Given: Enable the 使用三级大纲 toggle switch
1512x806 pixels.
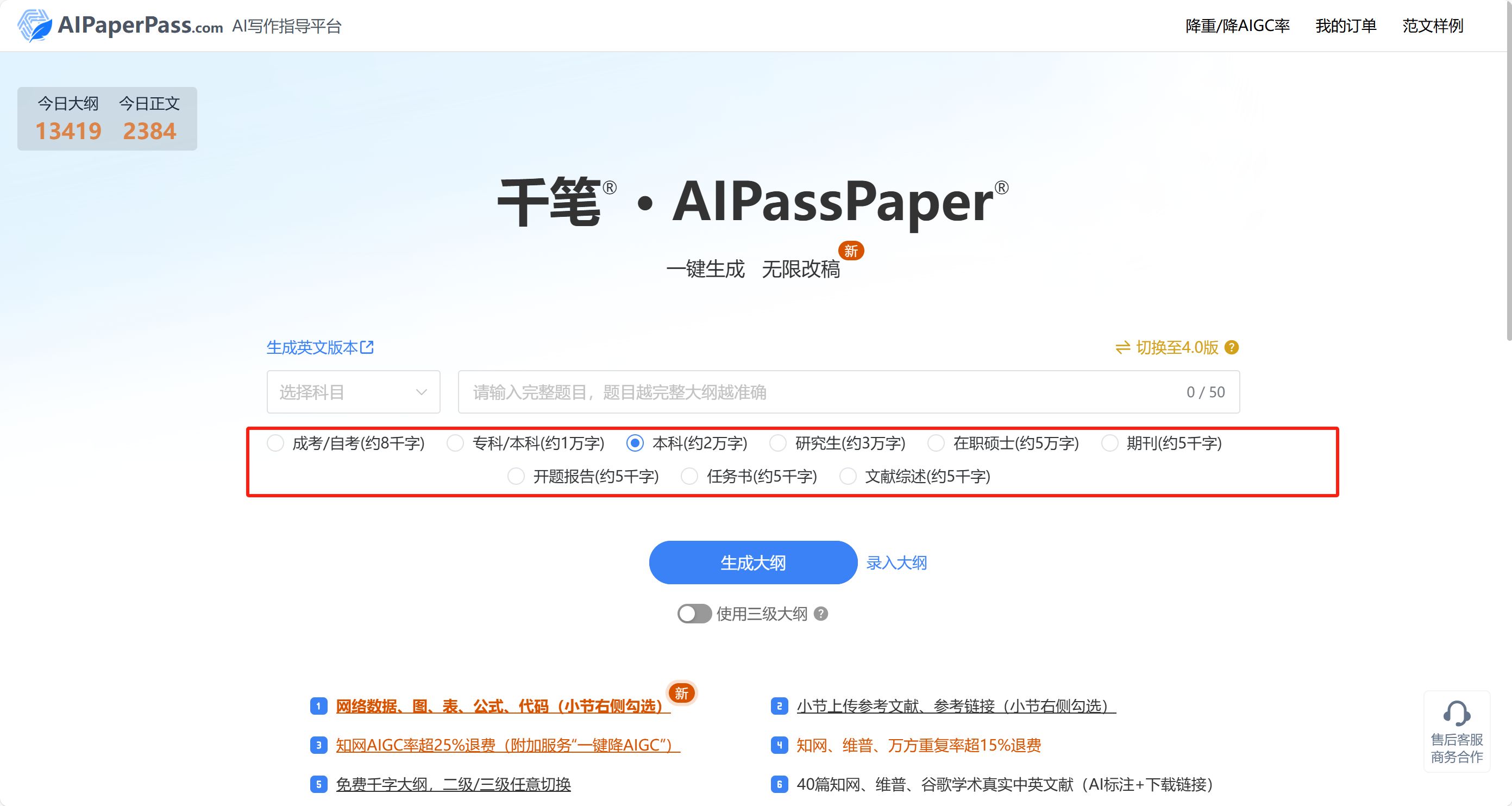Looking at the screenshot, I should (x=694, y=614).
